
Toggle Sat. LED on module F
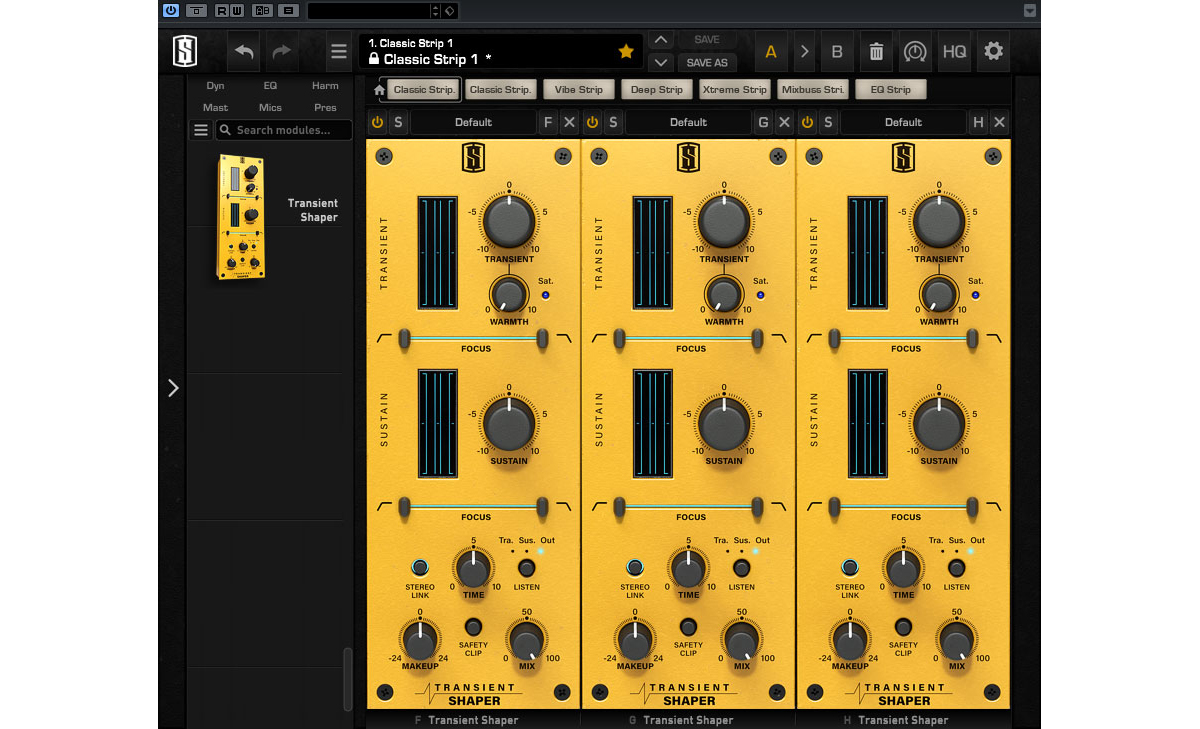[545, 295]
